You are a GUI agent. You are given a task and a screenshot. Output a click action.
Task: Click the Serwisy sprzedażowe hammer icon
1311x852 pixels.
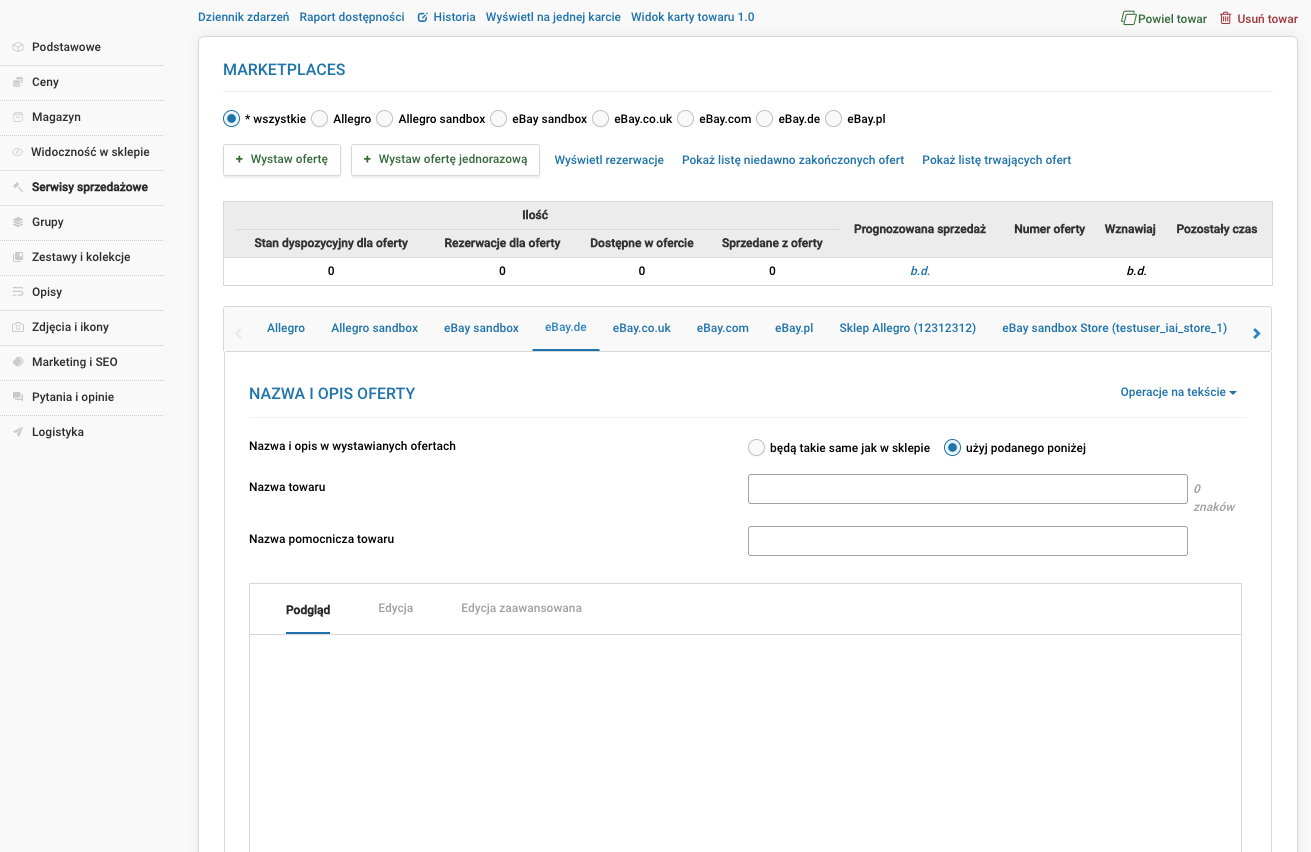pyautogui.click(x=18, y=187)
